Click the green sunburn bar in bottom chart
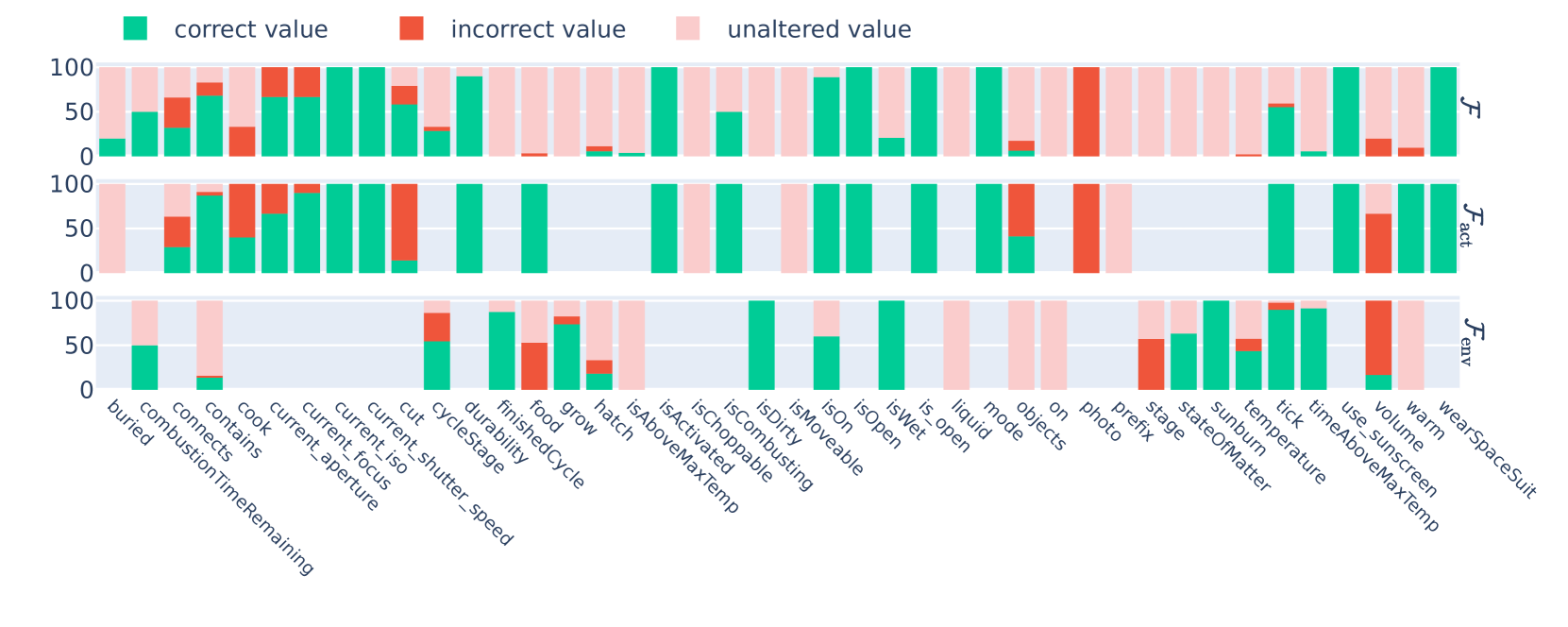Screen dimensions: 1568x627 tap(1216, 346)
